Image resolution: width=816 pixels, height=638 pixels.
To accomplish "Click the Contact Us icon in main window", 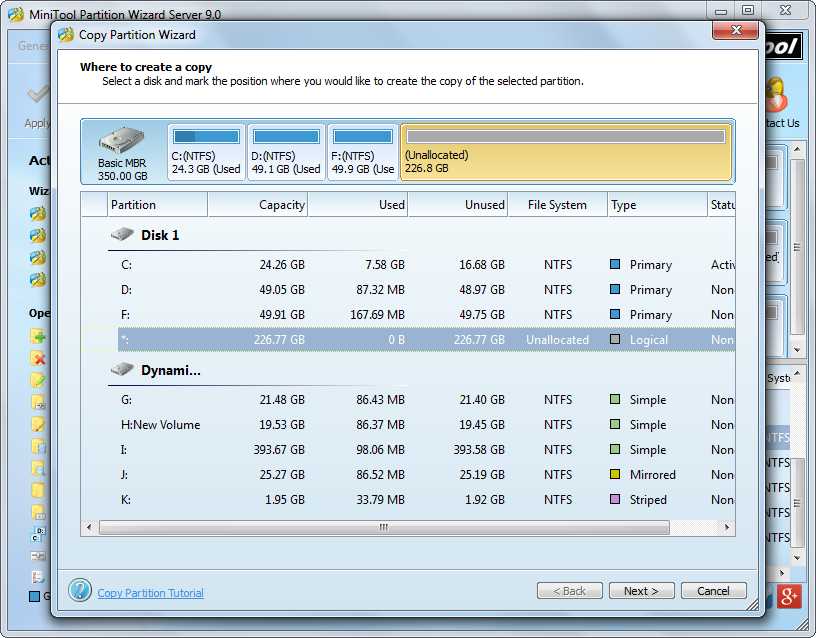I will pos(778,95).
